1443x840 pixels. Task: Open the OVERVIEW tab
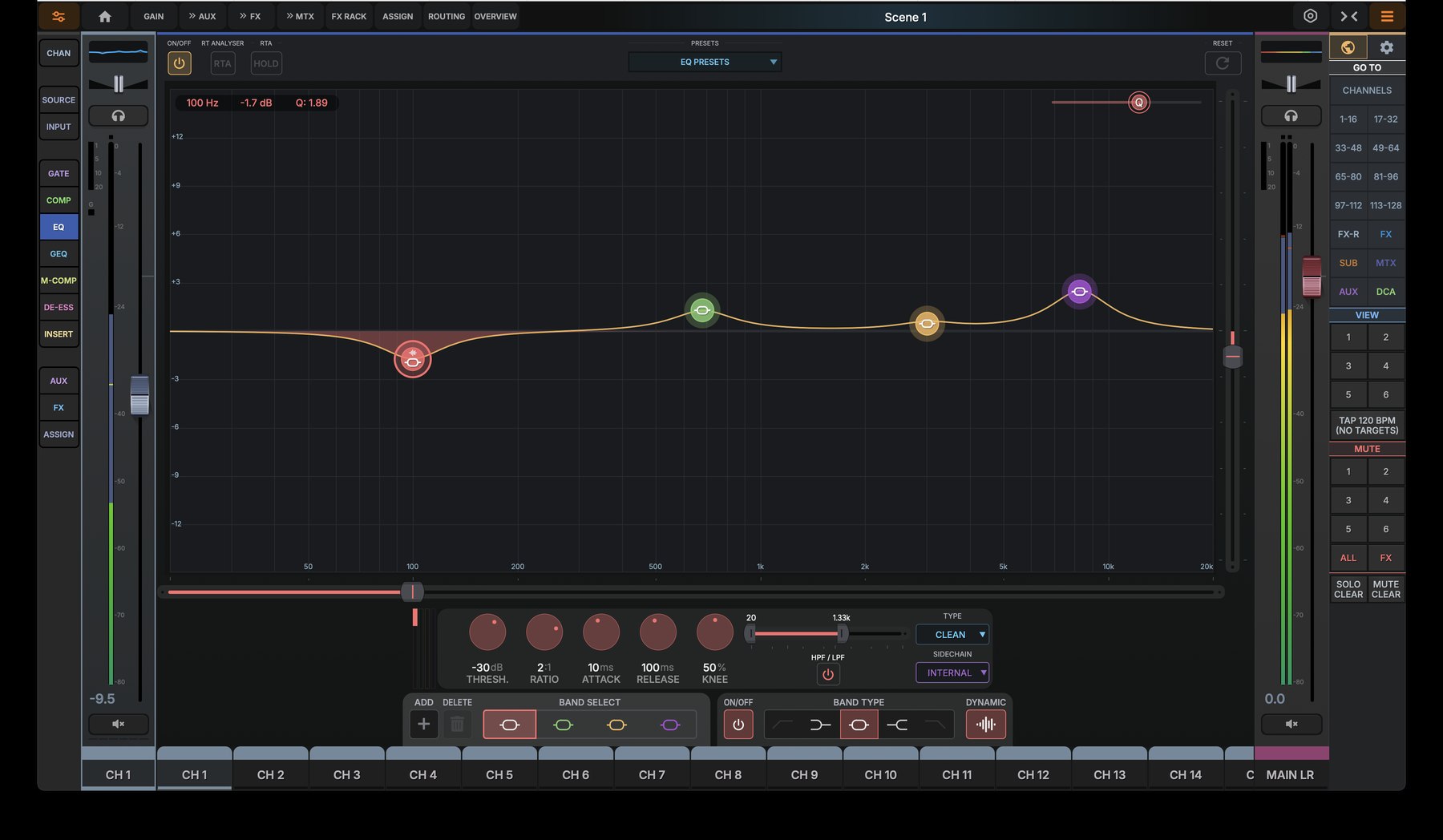click(x=495, y=16)
